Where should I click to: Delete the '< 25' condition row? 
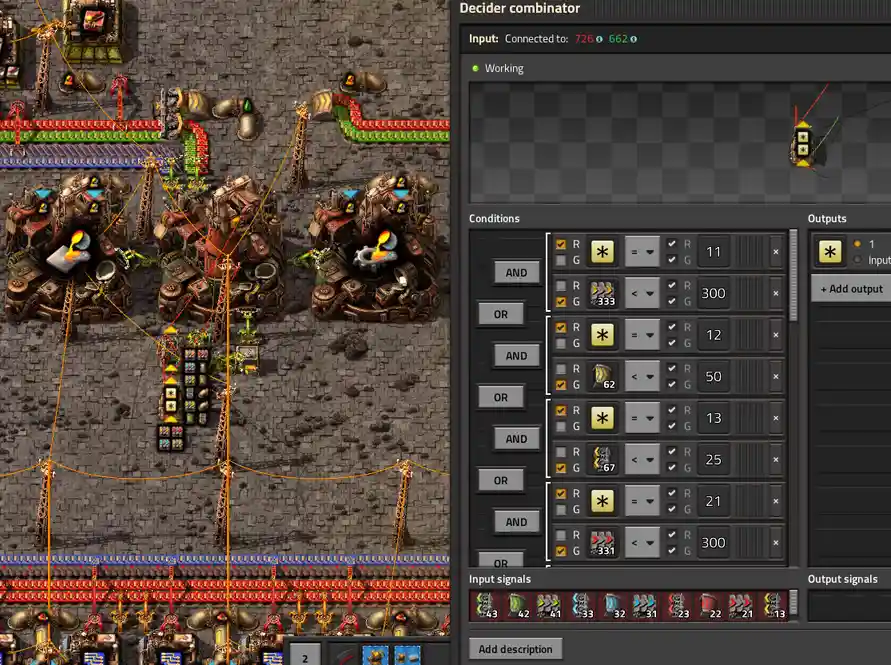pyautogui.click(x=776, y=459)
